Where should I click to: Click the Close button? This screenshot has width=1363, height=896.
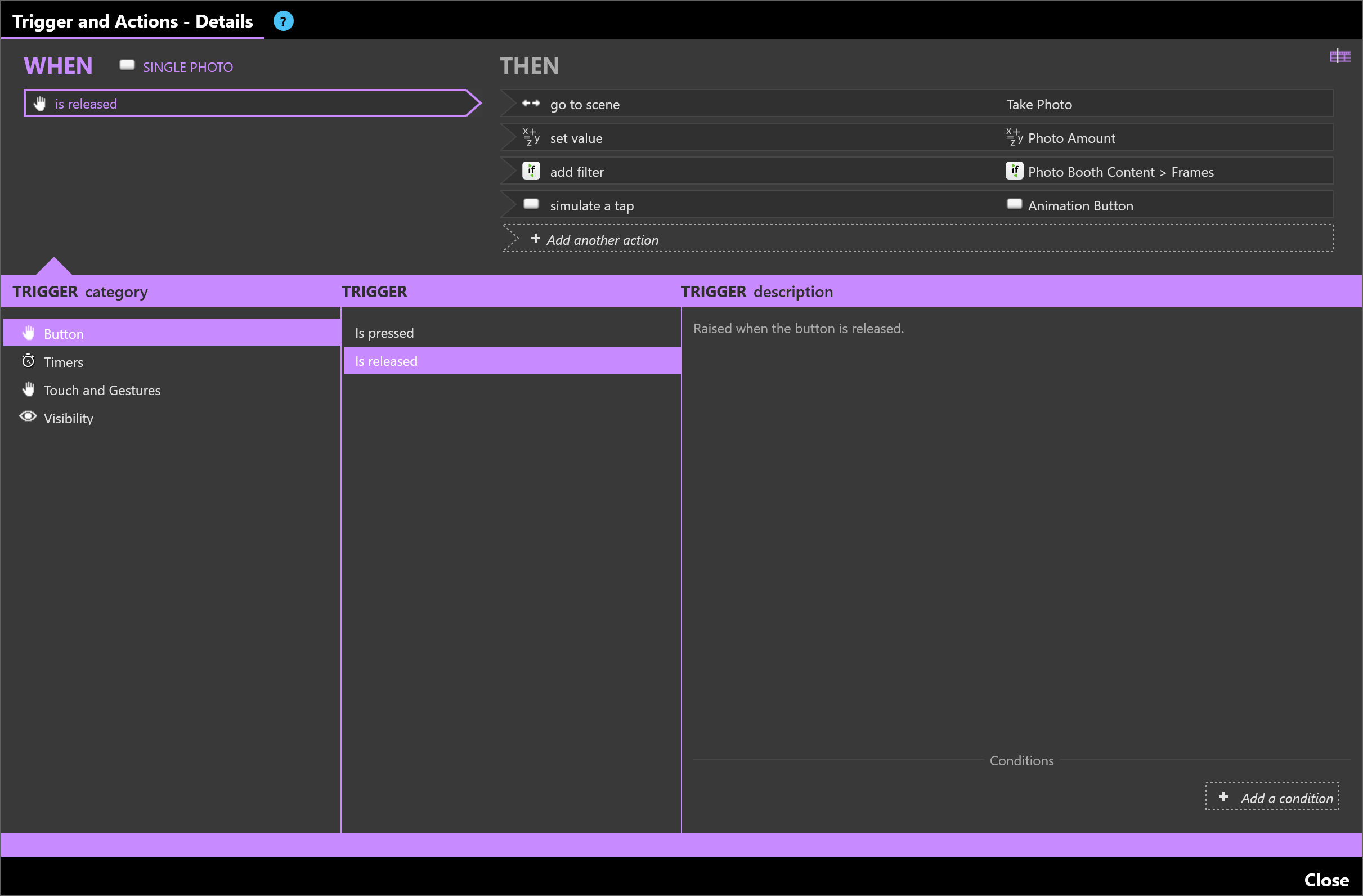coord(1326,880)
